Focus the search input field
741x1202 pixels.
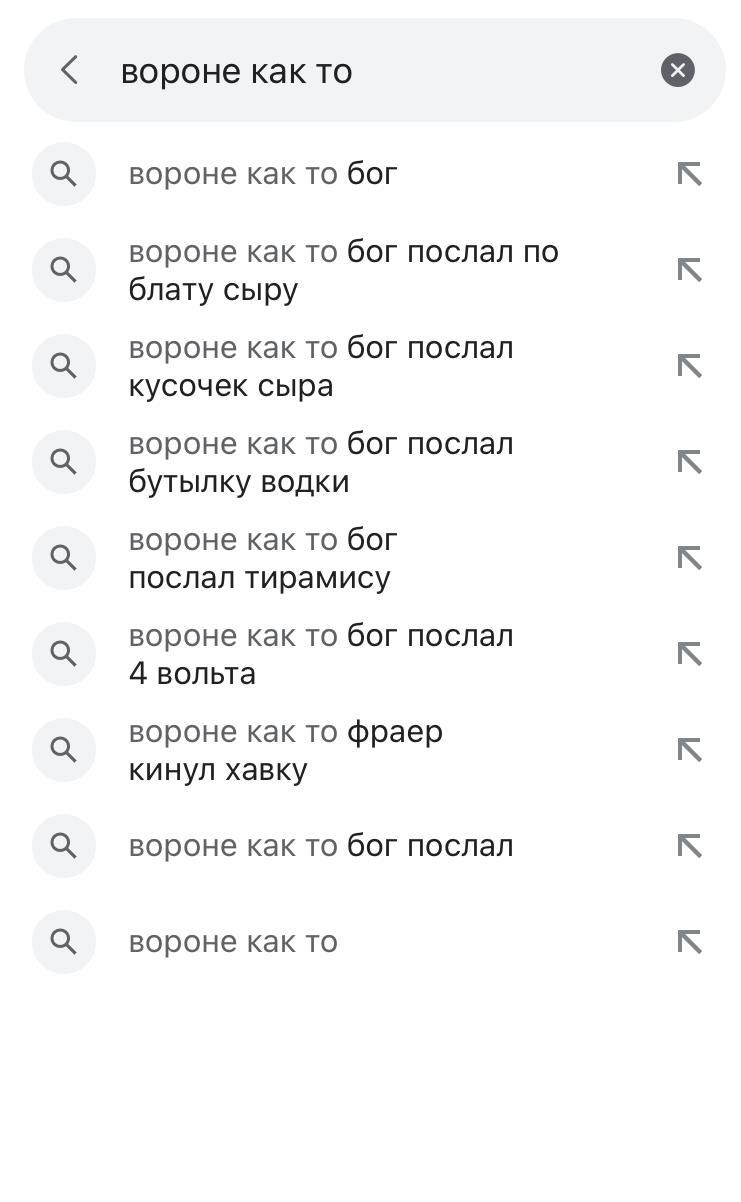tap(380, 71)
